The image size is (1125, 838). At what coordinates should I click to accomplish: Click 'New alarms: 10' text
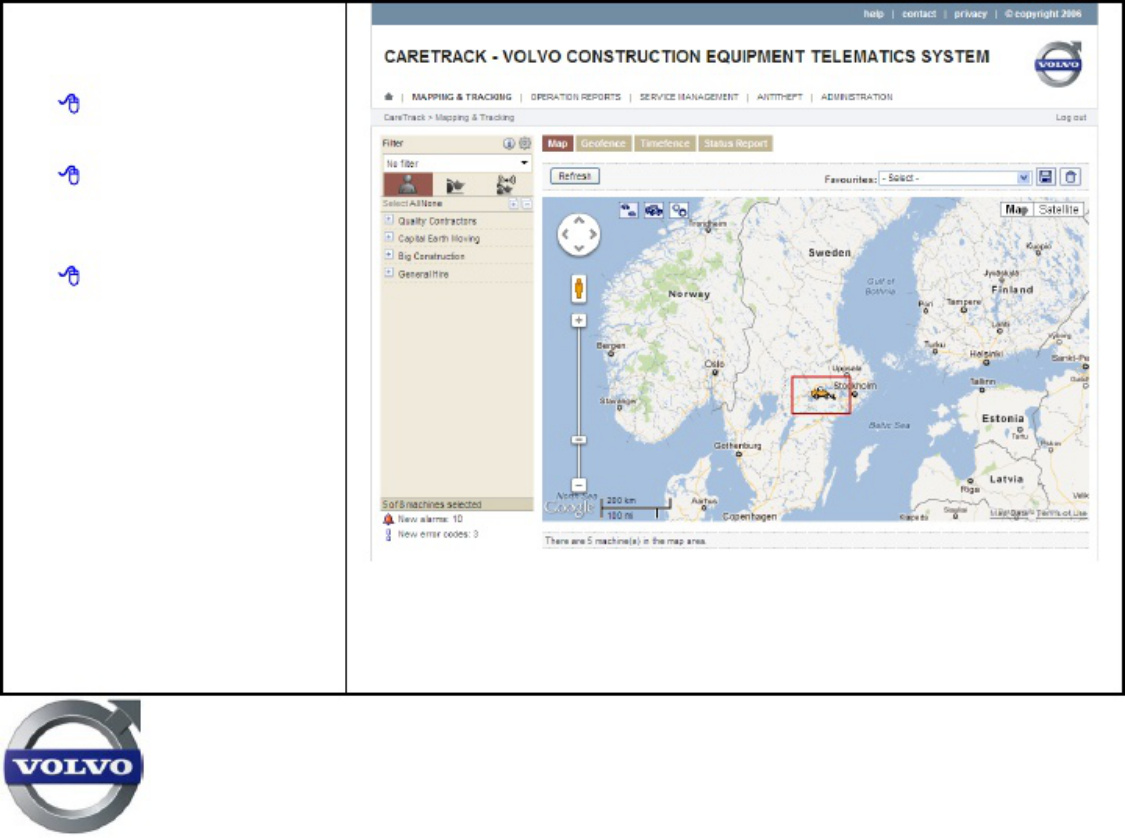click(430, 519)
